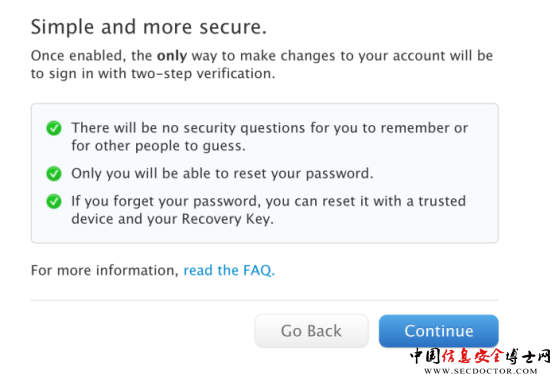Screen dimensions: 560x379
Task: Click the green checkmark beside 'If you forget your password'
Action: (54, 201)
